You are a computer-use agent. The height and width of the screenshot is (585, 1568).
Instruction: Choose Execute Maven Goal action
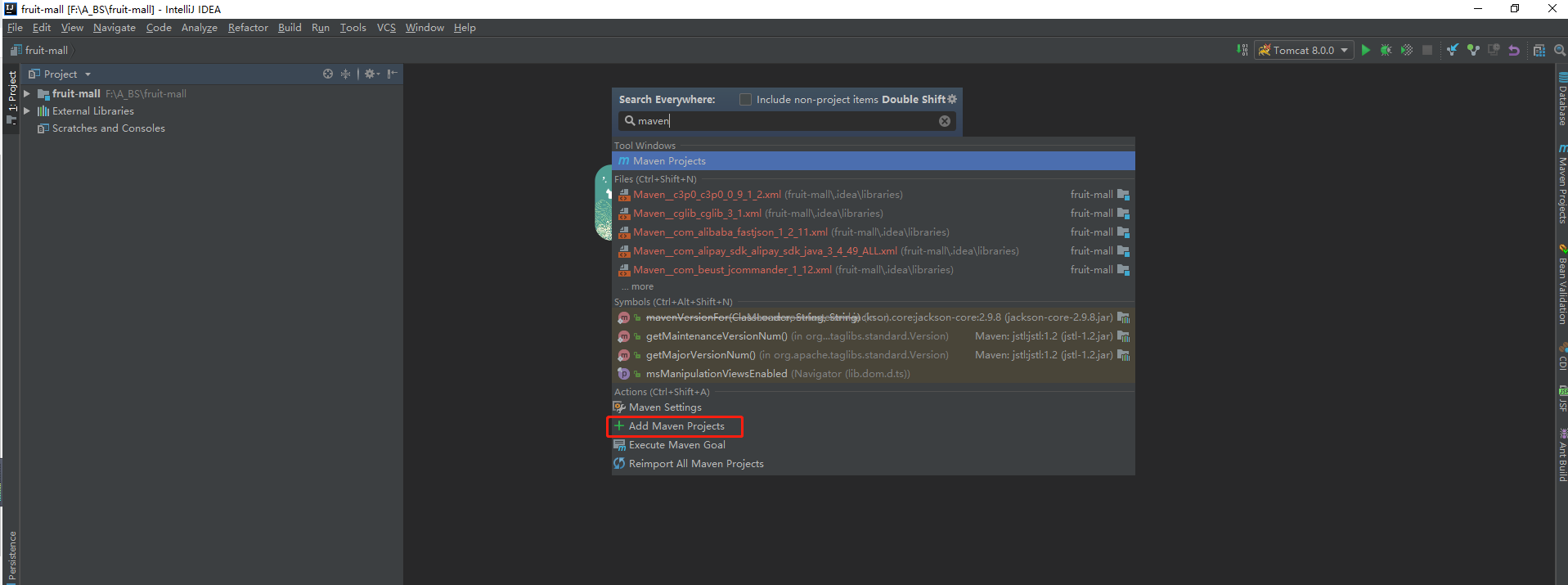(x=873, y=445)
